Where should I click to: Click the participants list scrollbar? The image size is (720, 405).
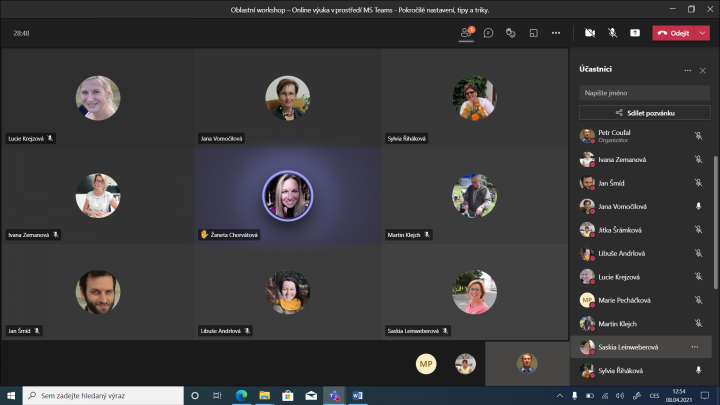pos(715,223)
